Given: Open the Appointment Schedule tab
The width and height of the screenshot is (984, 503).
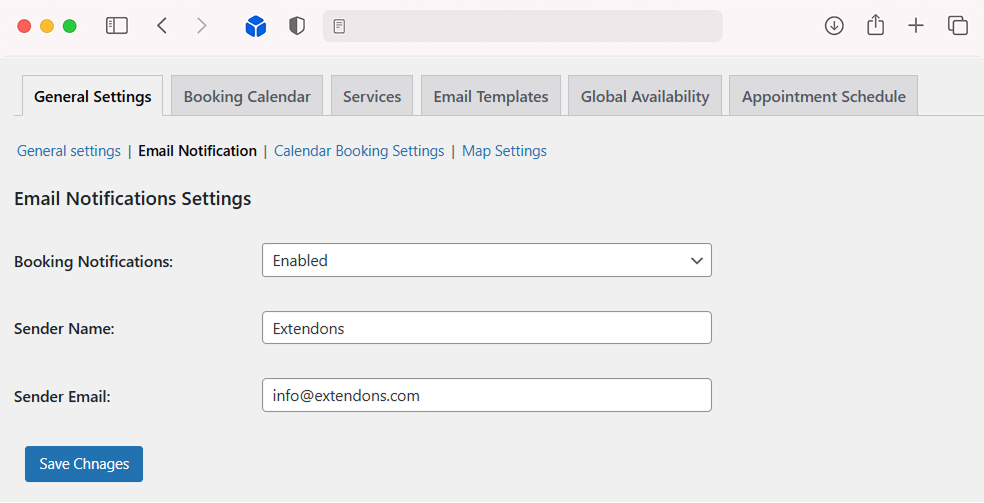Looking at the screenshot, I should click(x=823, y=97).
